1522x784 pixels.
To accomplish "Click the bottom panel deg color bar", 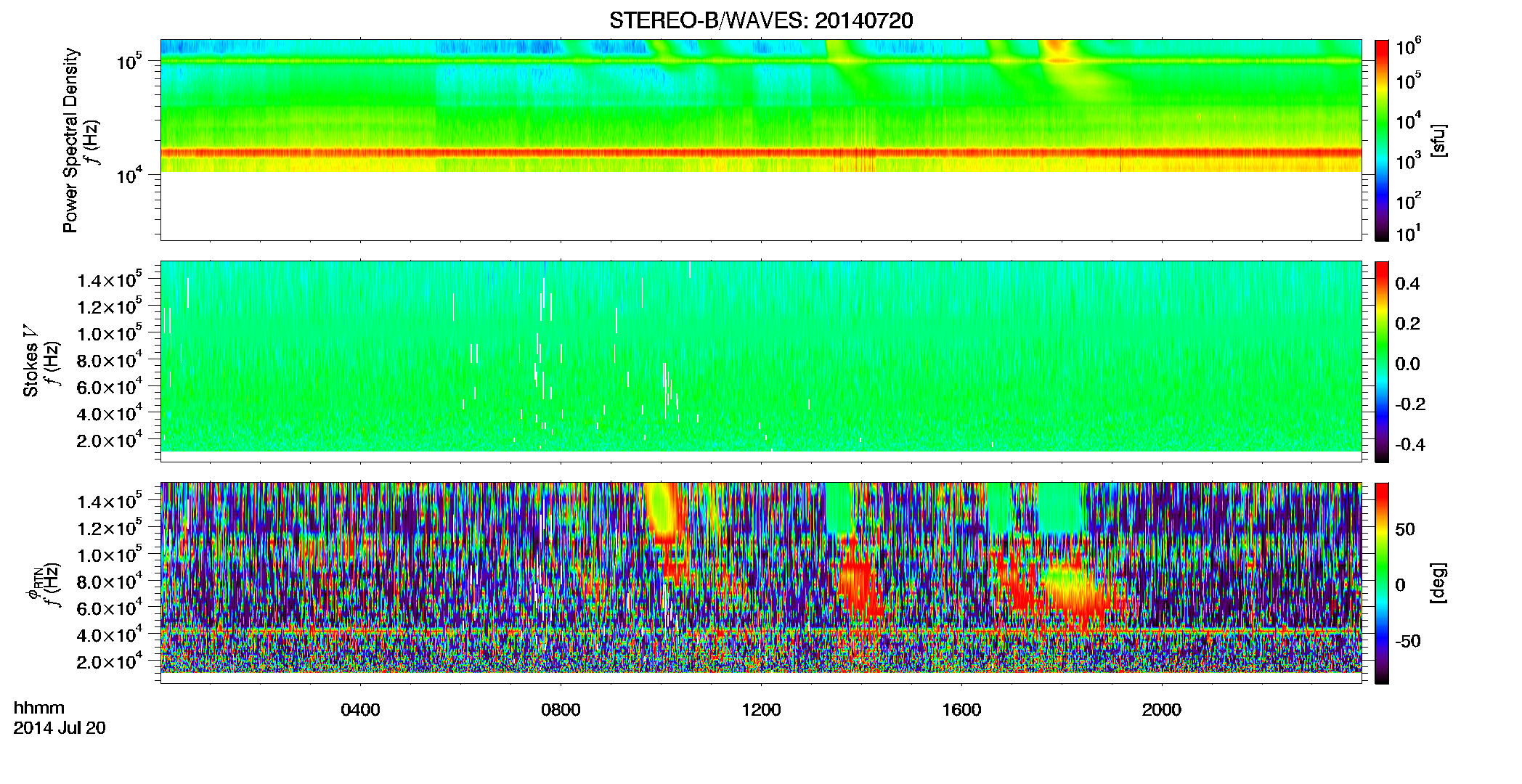I will click(x=1382, y=583).
